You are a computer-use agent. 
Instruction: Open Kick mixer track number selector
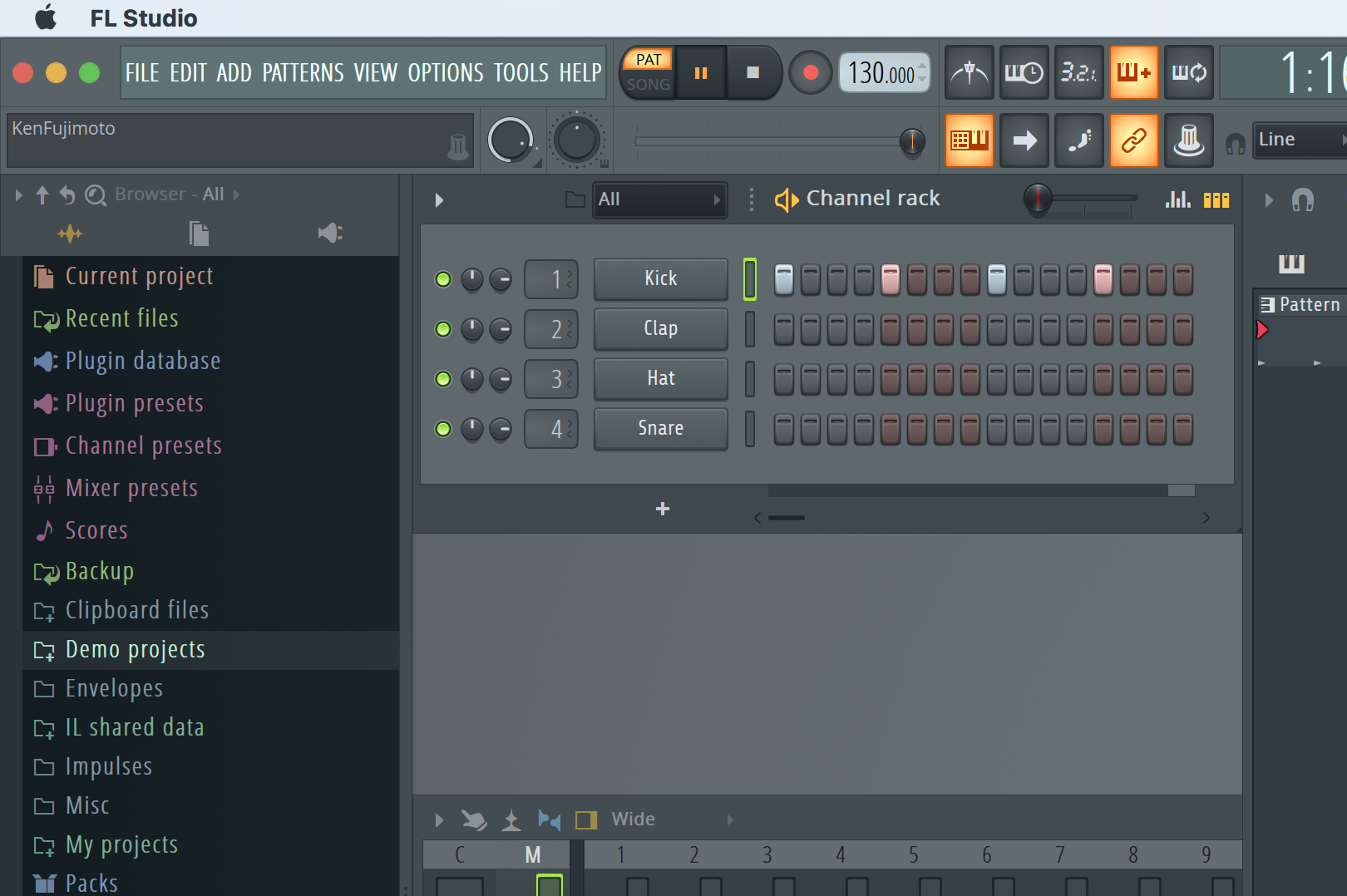tap(551, 279)
